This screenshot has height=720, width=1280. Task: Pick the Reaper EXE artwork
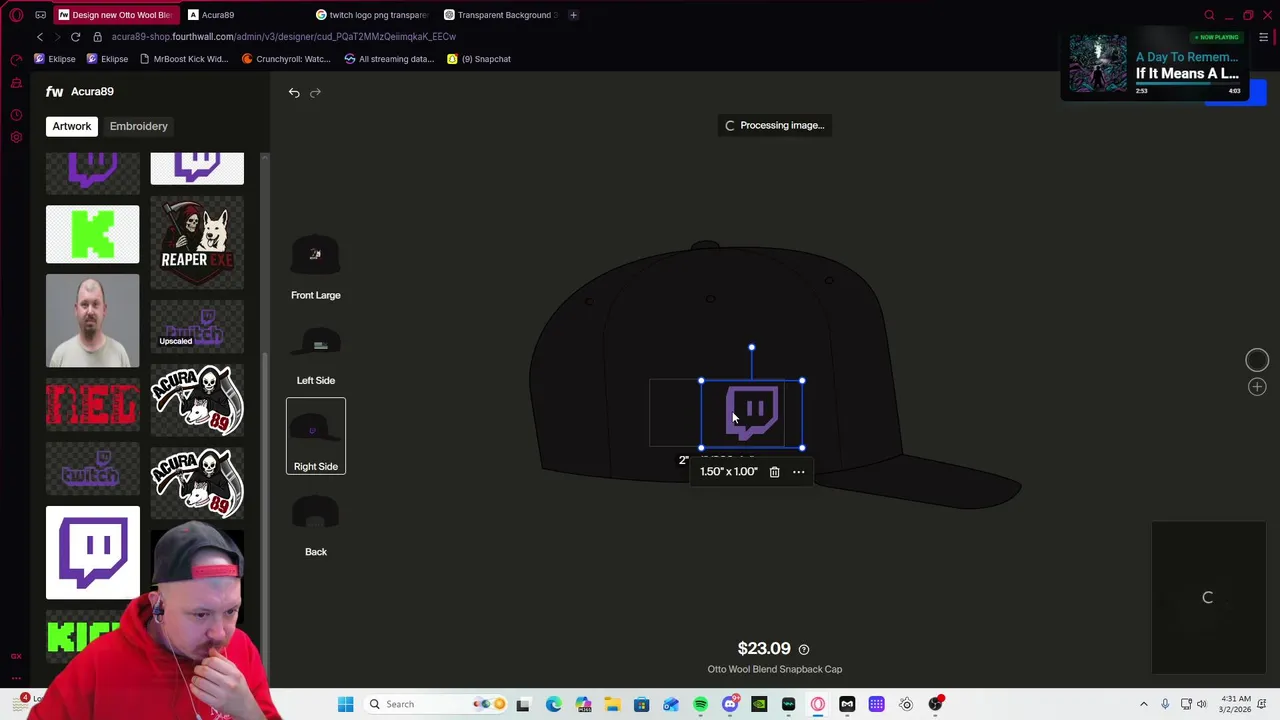[x=197, y=243]
